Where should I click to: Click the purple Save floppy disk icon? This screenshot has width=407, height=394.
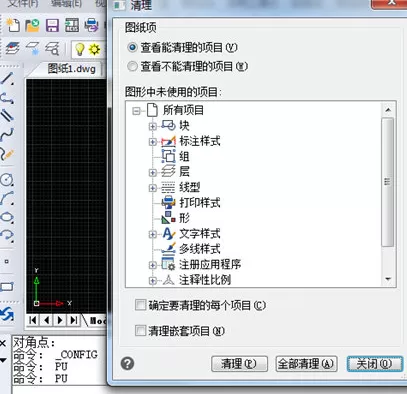52,25
